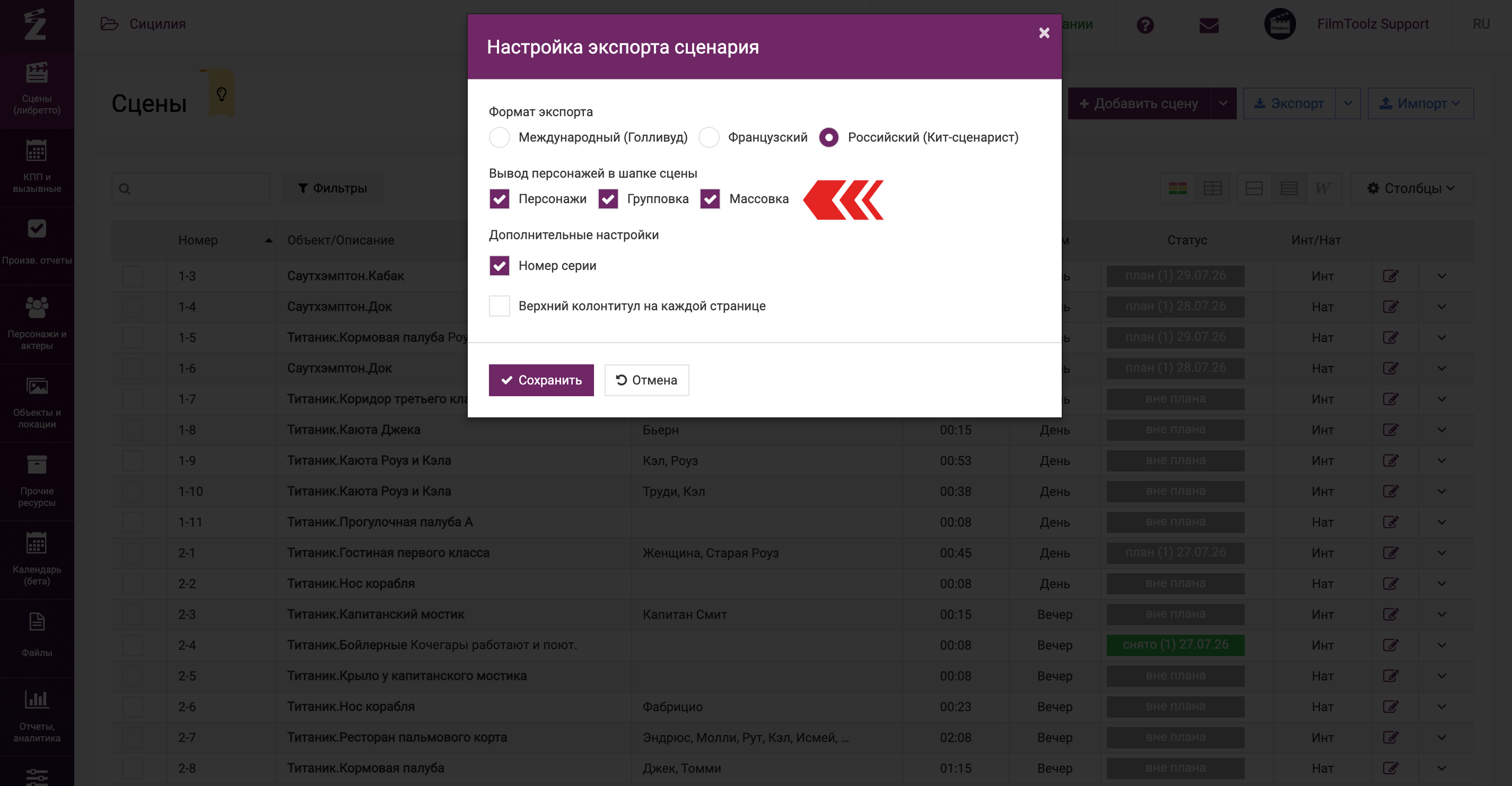Open the Столбцы columns dropdown
Image resolution: width=1512 pixels, height=786 pixels.
tap(1412, 188)
